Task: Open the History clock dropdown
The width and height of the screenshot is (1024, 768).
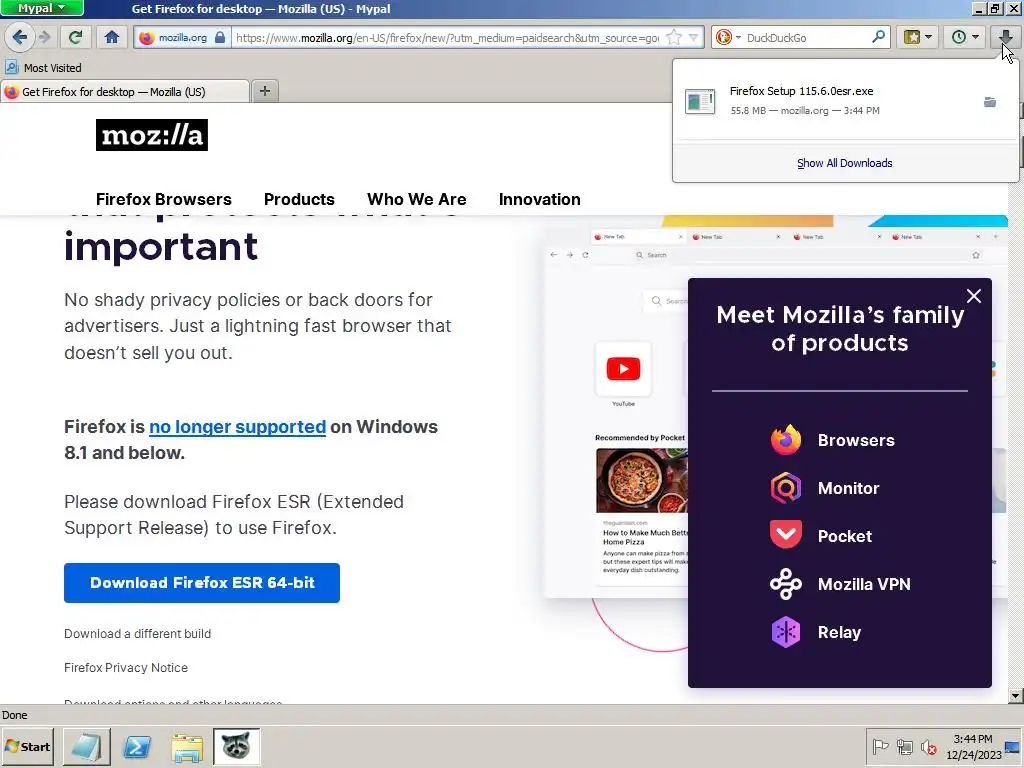Action: [x=965, y=37]
